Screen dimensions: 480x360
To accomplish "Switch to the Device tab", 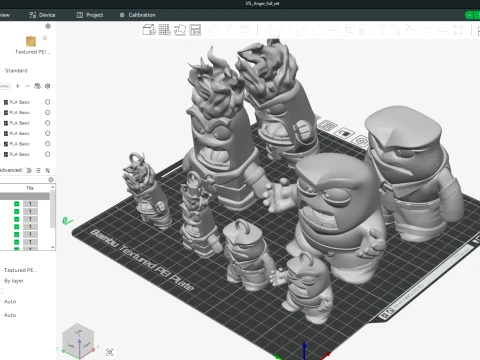I will (42, 15).
